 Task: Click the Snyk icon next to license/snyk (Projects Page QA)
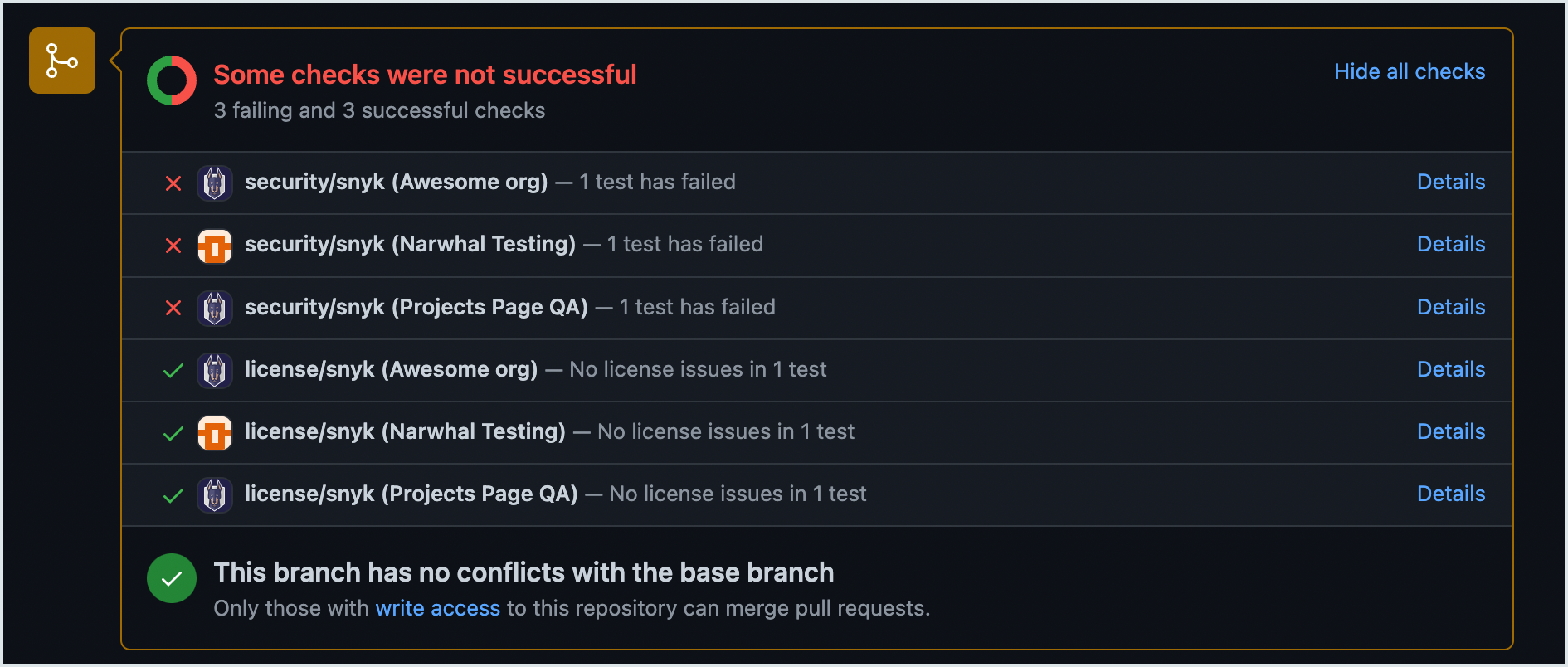click(x=214, y=494)
